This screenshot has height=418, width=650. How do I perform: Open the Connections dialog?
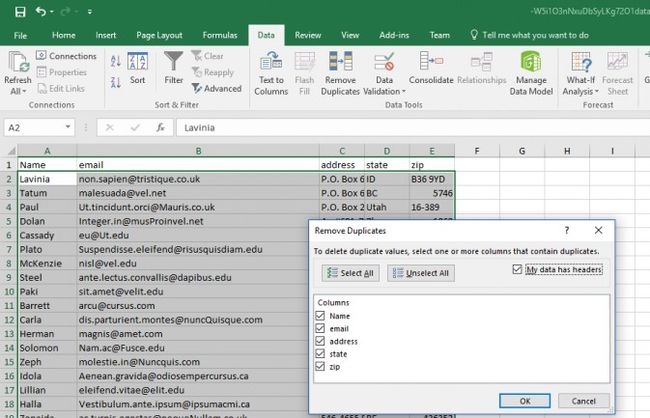[66, 56]
